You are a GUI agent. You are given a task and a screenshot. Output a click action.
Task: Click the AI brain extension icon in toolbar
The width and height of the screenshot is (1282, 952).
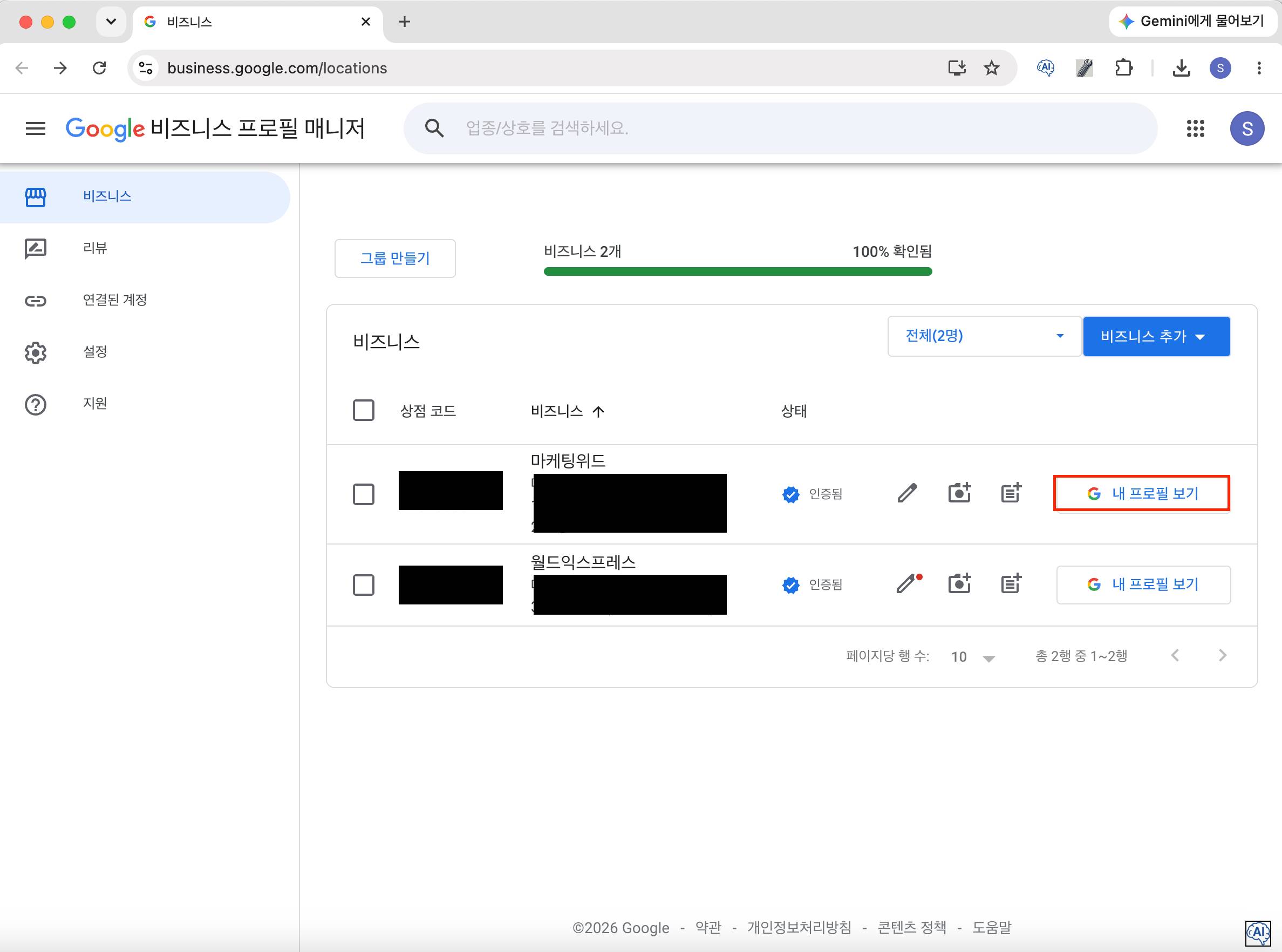coord(1046,68)
